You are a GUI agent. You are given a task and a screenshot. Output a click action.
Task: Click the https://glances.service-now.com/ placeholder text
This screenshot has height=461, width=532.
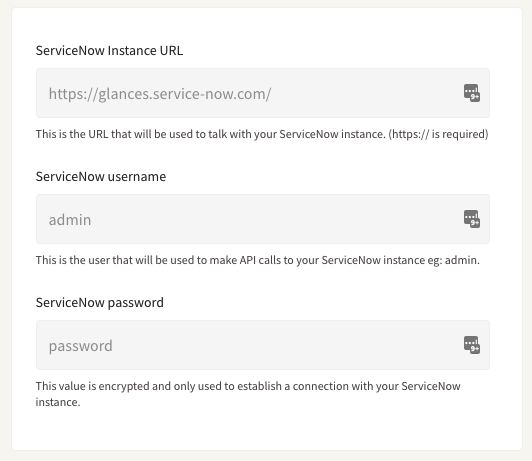click(x=160, y=94)
